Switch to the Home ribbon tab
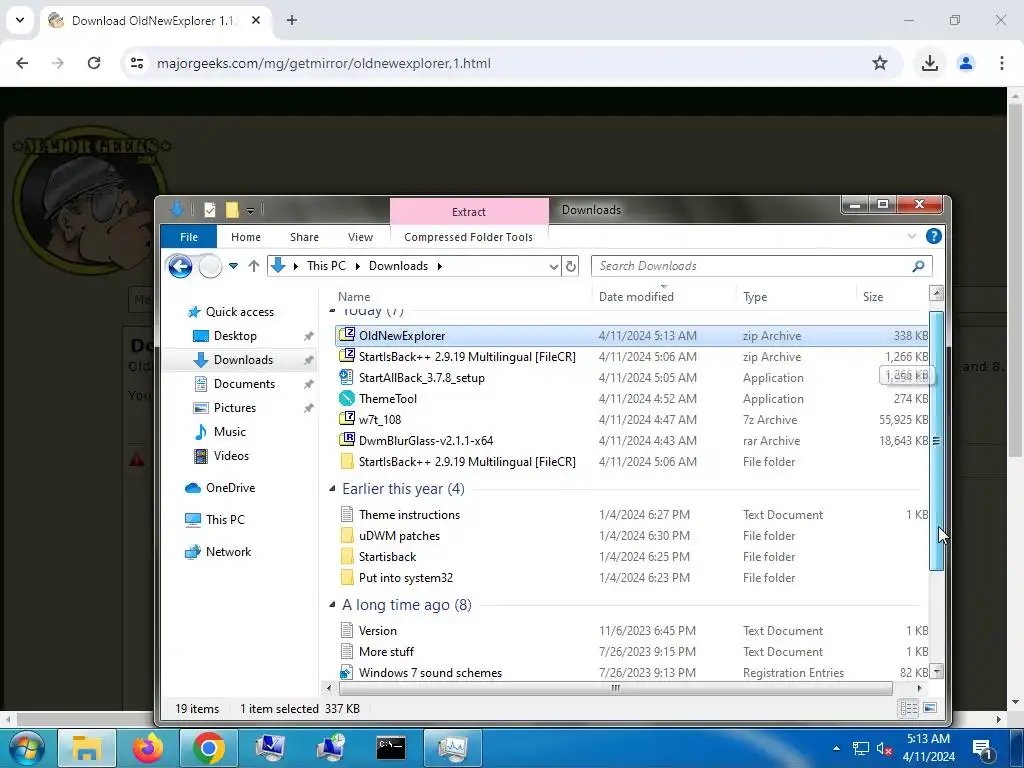Image resolution: width=1024 pixels, height=768 pixels. tap(246, 237)
